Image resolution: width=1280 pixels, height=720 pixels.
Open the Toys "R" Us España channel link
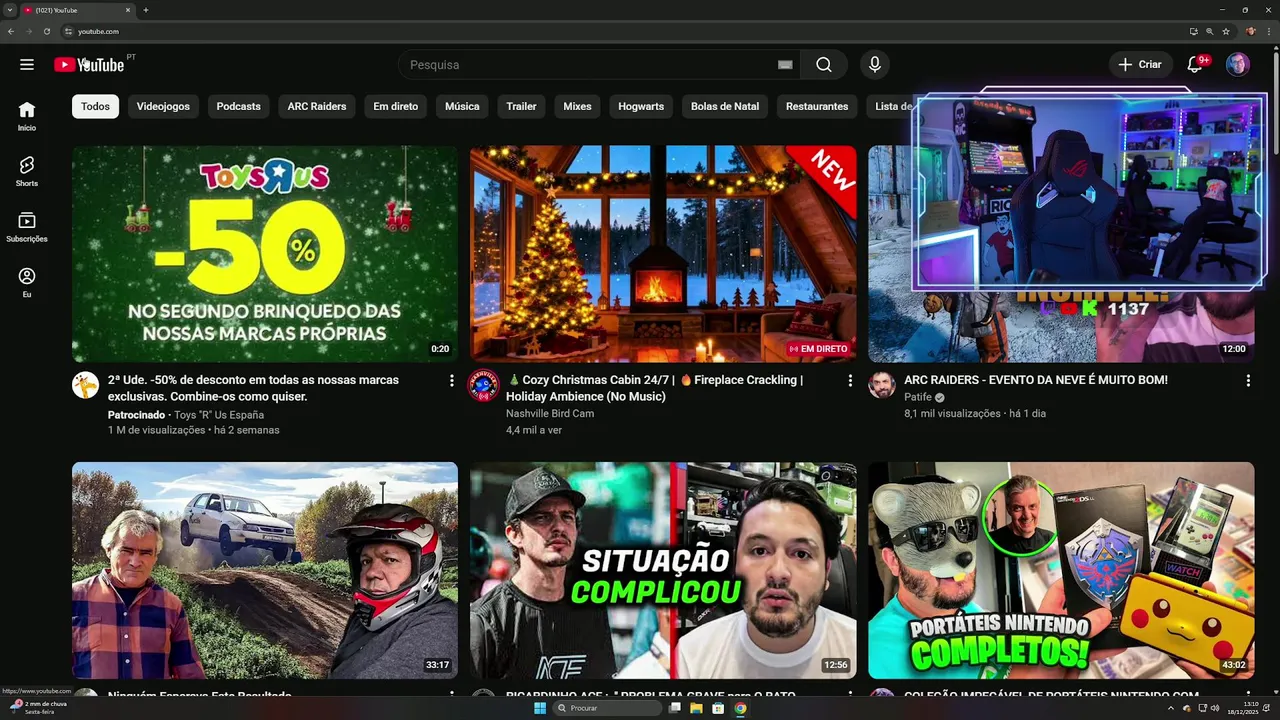218,414
